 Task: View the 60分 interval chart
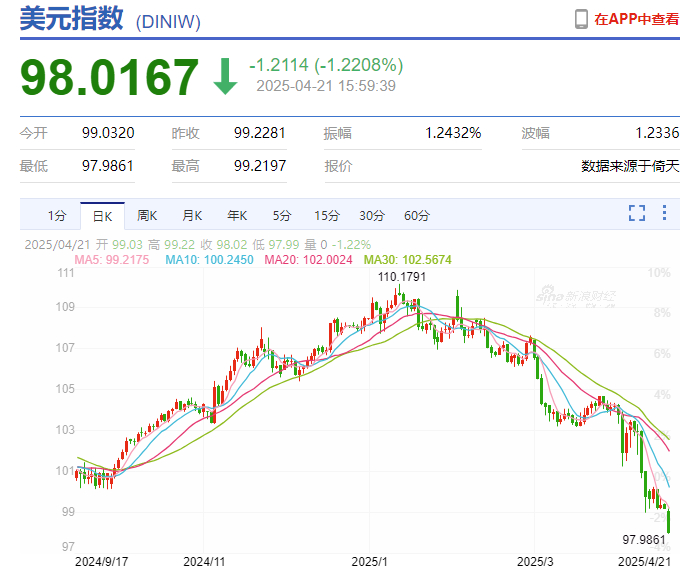pyautogui.click(x=416, y=216)
